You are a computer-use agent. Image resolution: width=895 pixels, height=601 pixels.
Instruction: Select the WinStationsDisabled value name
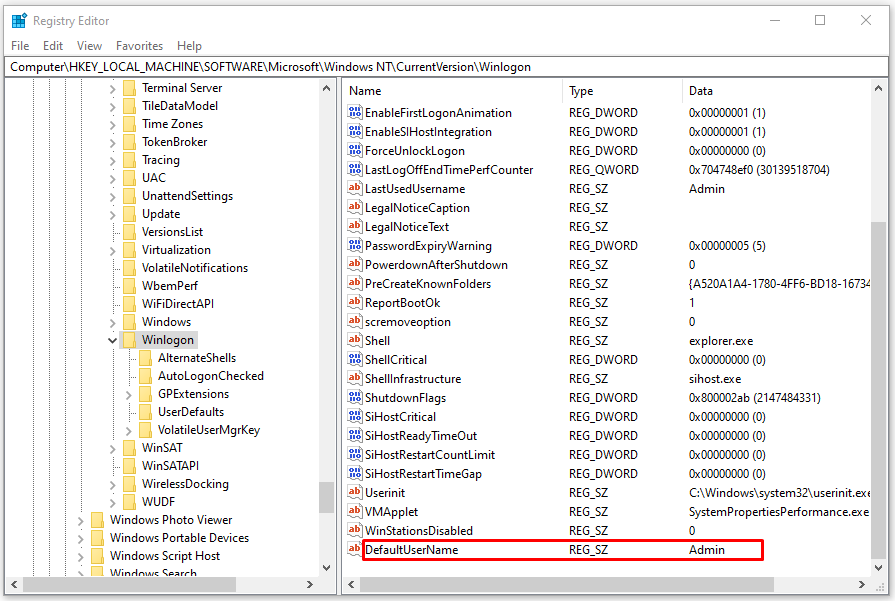419,531
